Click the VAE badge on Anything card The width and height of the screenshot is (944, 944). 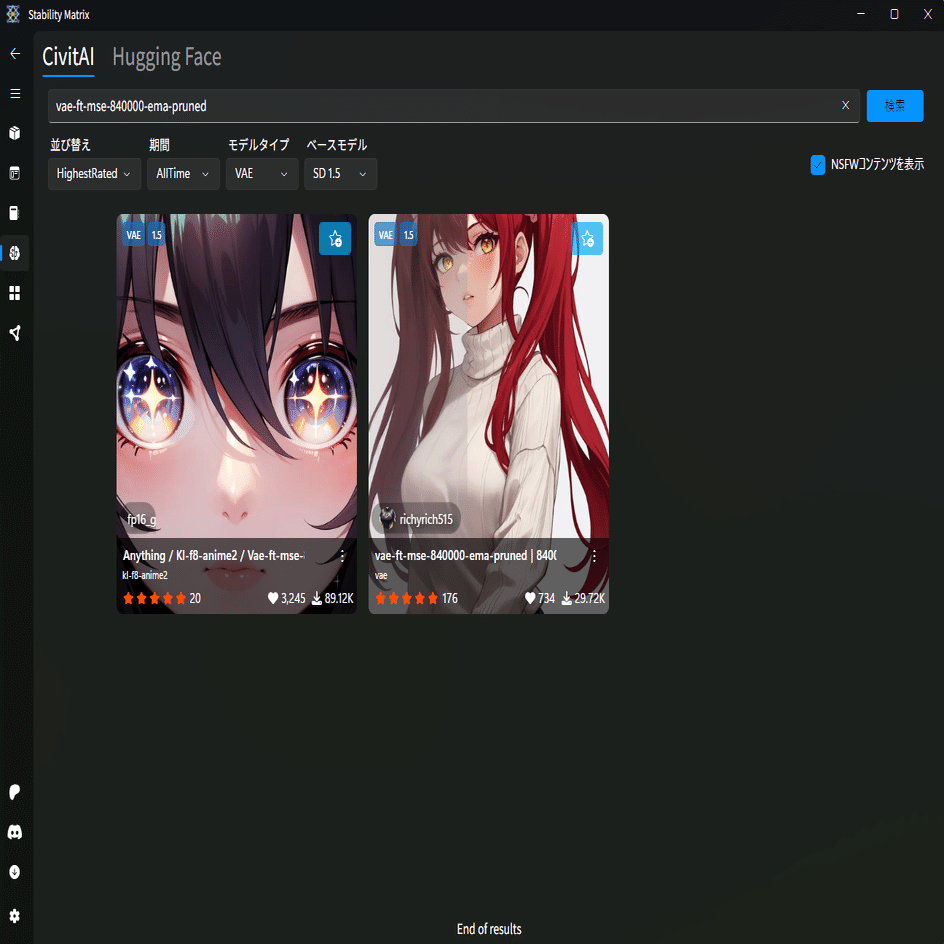click(134, 235)
